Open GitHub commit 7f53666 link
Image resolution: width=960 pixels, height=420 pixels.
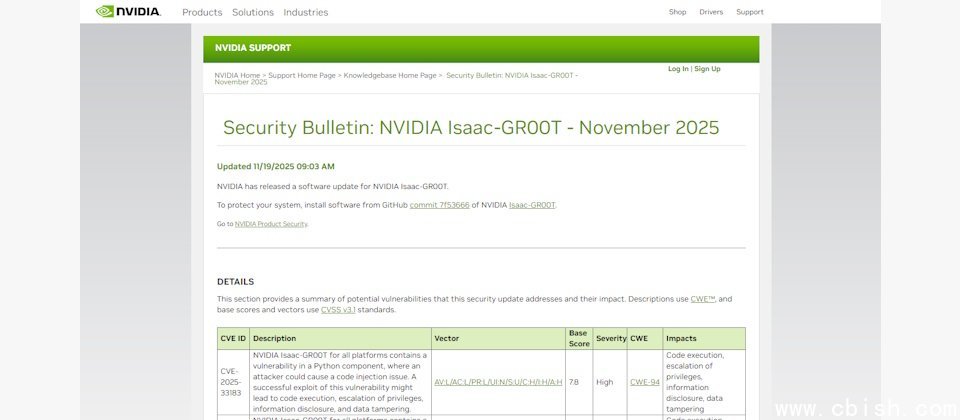tap(439, 205)
